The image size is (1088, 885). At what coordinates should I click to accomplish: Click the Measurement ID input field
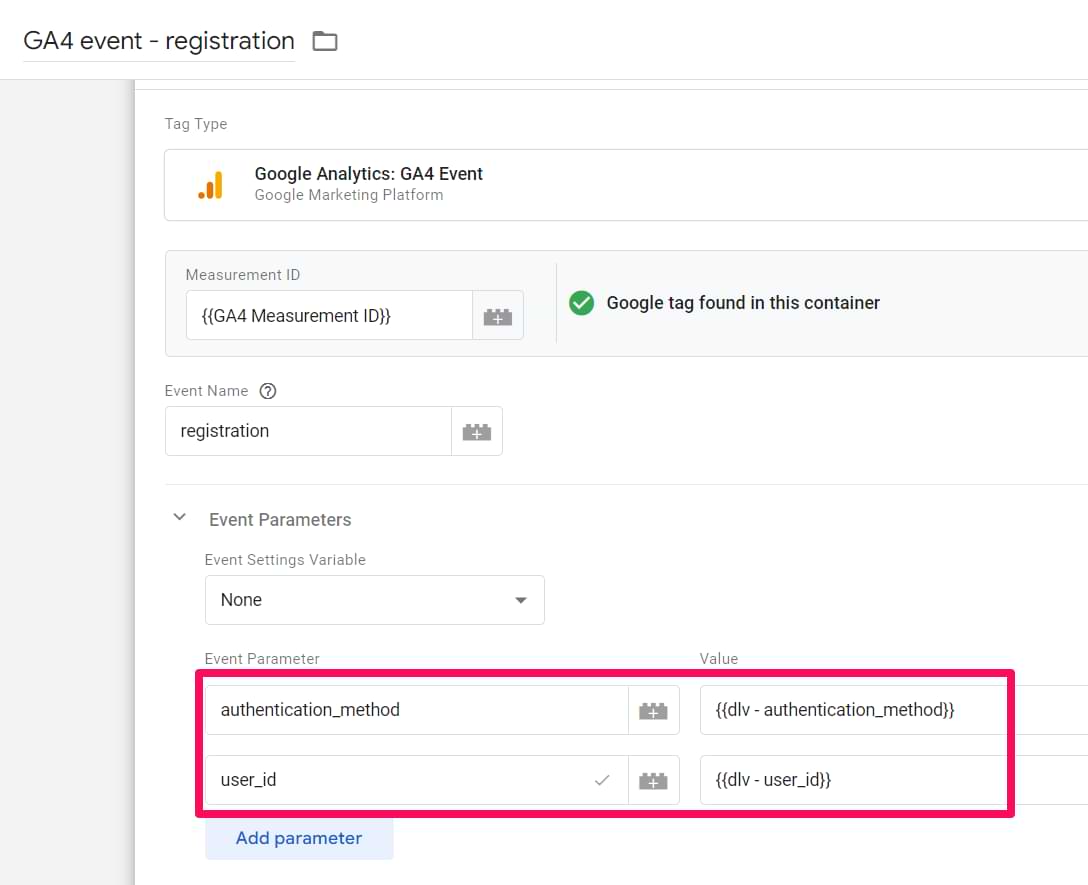point(328,316)
